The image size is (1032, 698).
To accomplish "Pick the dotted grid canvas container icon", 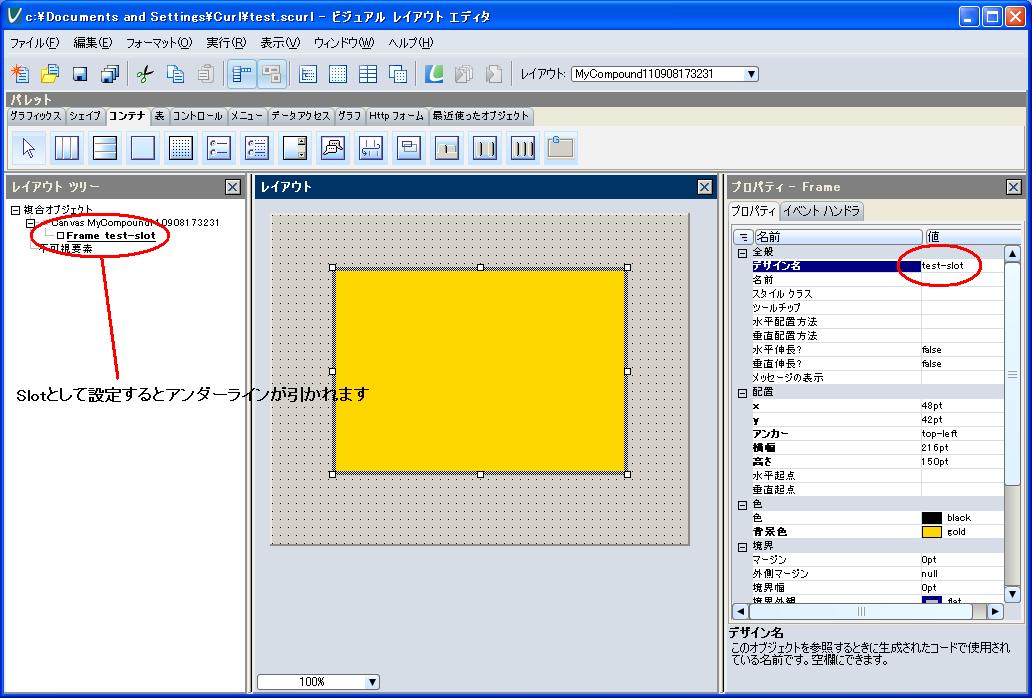I will (181, 148).
